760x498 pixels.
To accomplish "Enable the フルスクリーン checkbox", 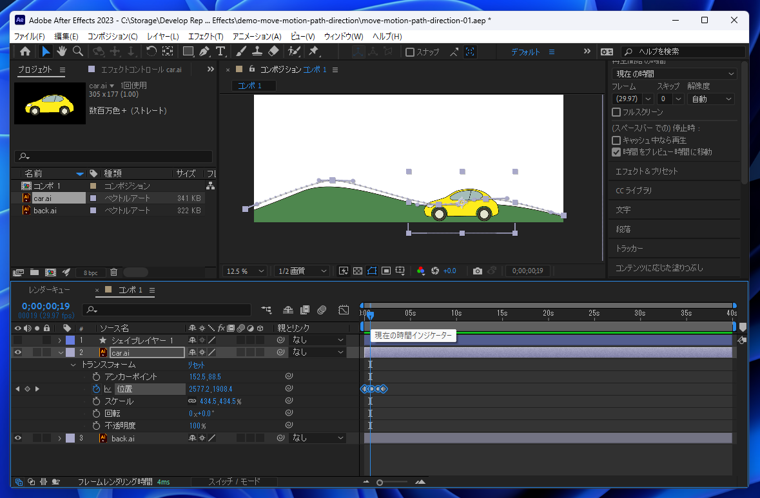I will click(x=617, y=112).
